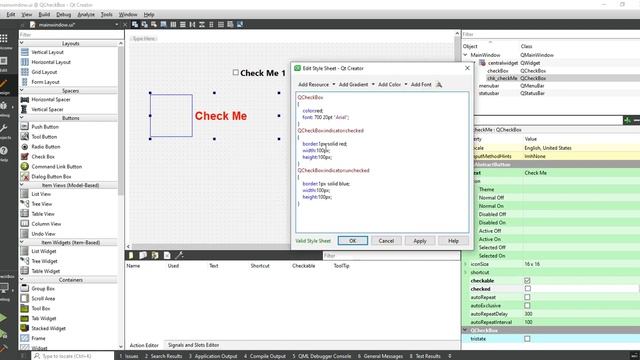The image size is (640, 360).
Task: Click Edit Widgets toolbar icon
Action: 135,24
